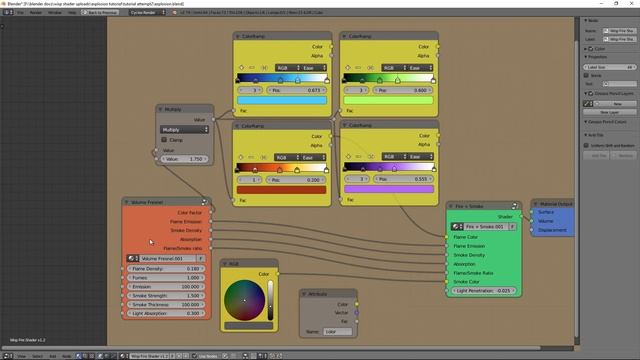Collapse the green ColorRamp node

344,36
